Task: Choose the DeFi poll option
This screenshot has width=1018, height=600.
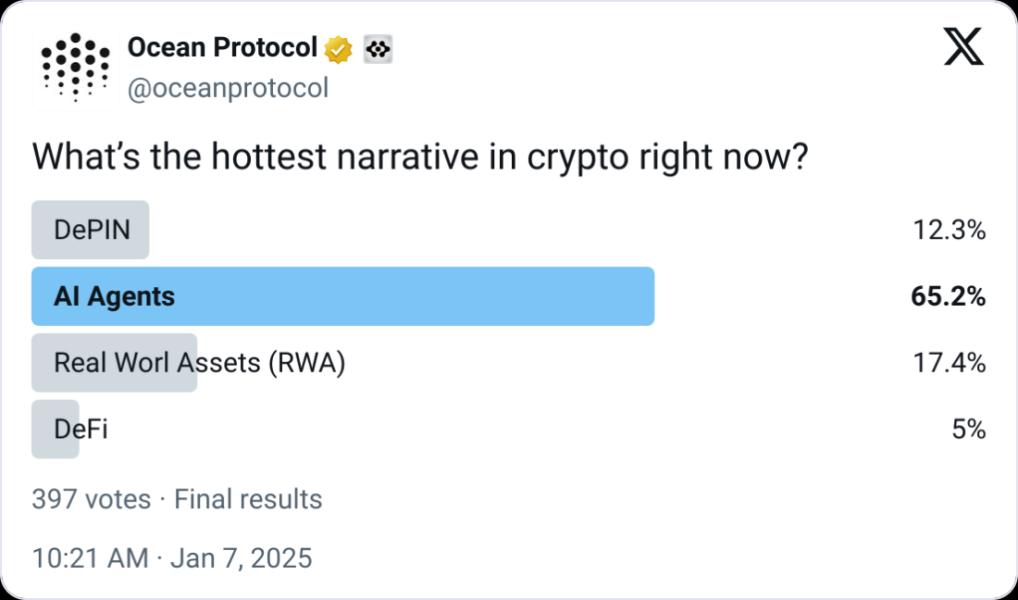Action: pos(80,429)
